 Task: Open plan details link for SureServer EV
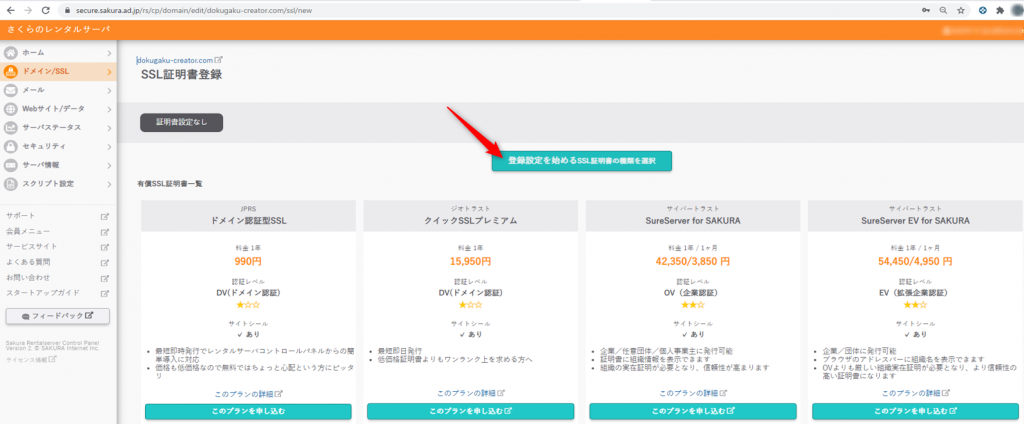916,393
